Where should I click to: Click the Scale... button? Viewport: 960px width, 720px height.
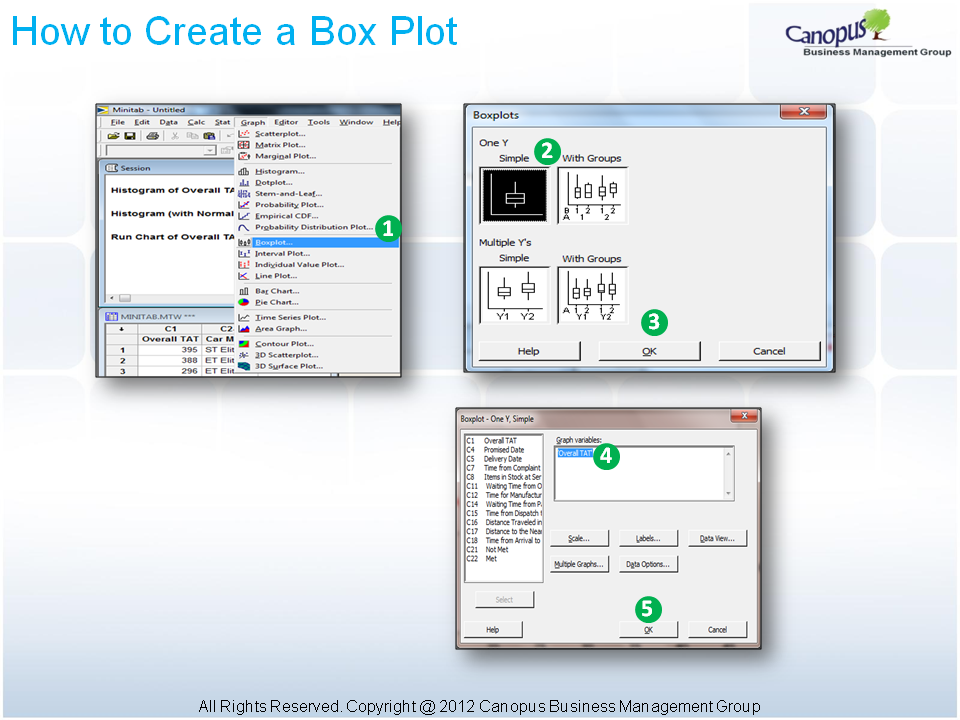[x=579, y=538]
